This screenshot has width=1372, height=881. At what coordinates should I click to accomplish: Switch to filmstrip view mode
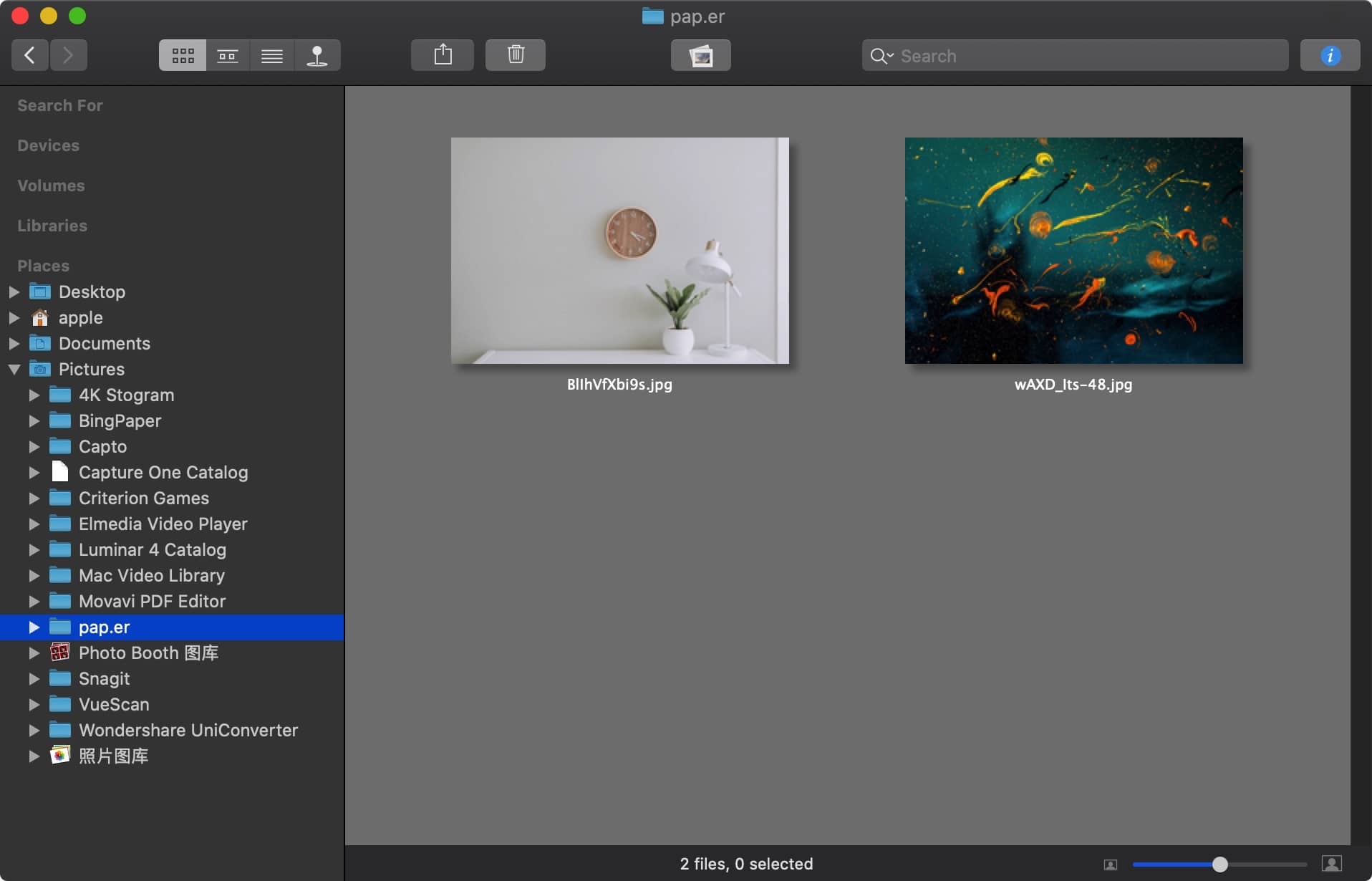point(228,55)
